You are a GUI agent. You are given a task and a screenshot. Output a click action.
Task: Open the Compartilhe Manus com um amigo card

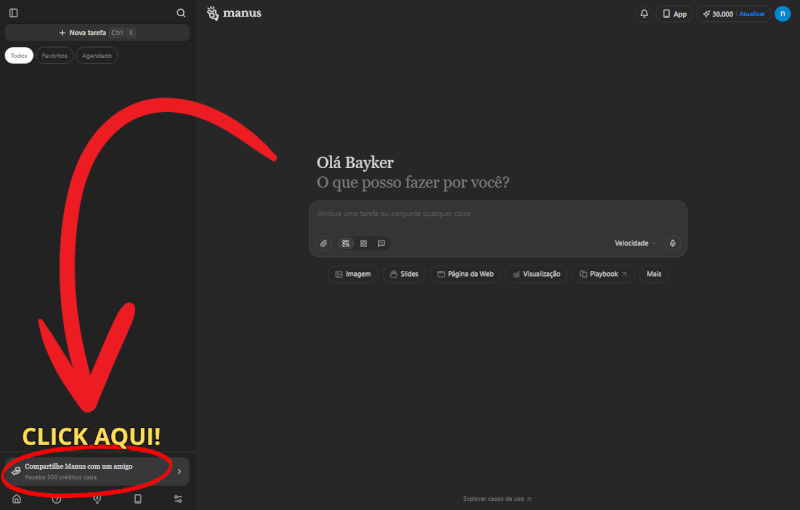coord(97,472)
